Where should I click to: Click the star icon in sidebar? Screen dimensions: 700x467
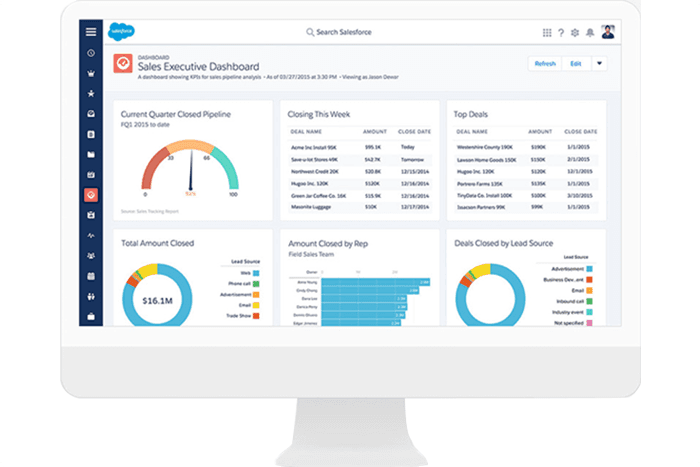pyautogui.click(x=91, y=93)
